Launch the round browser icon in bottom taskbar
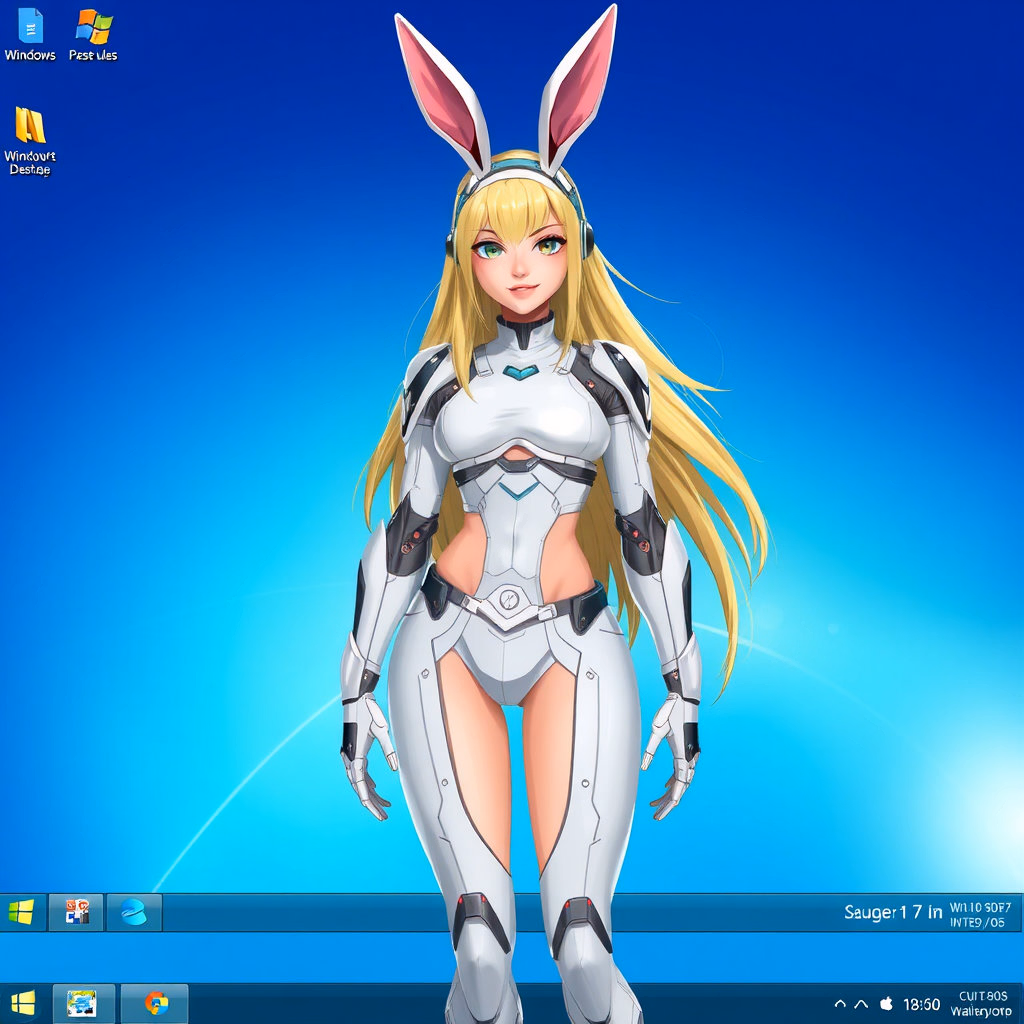The image size is (1024, 1024). point(155,1002)
